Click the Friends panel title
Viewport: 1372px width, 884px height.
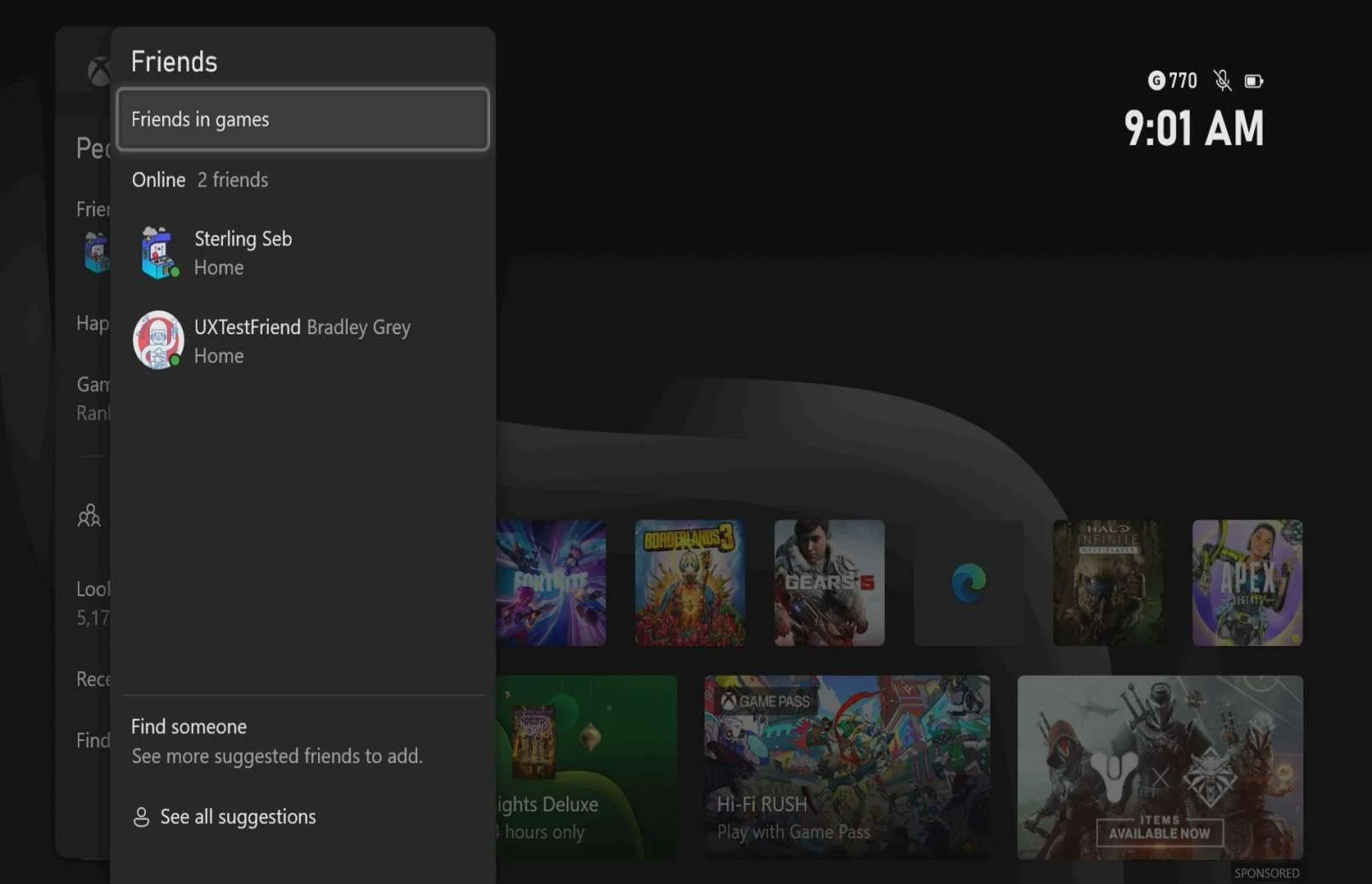[x=174, y=62]
